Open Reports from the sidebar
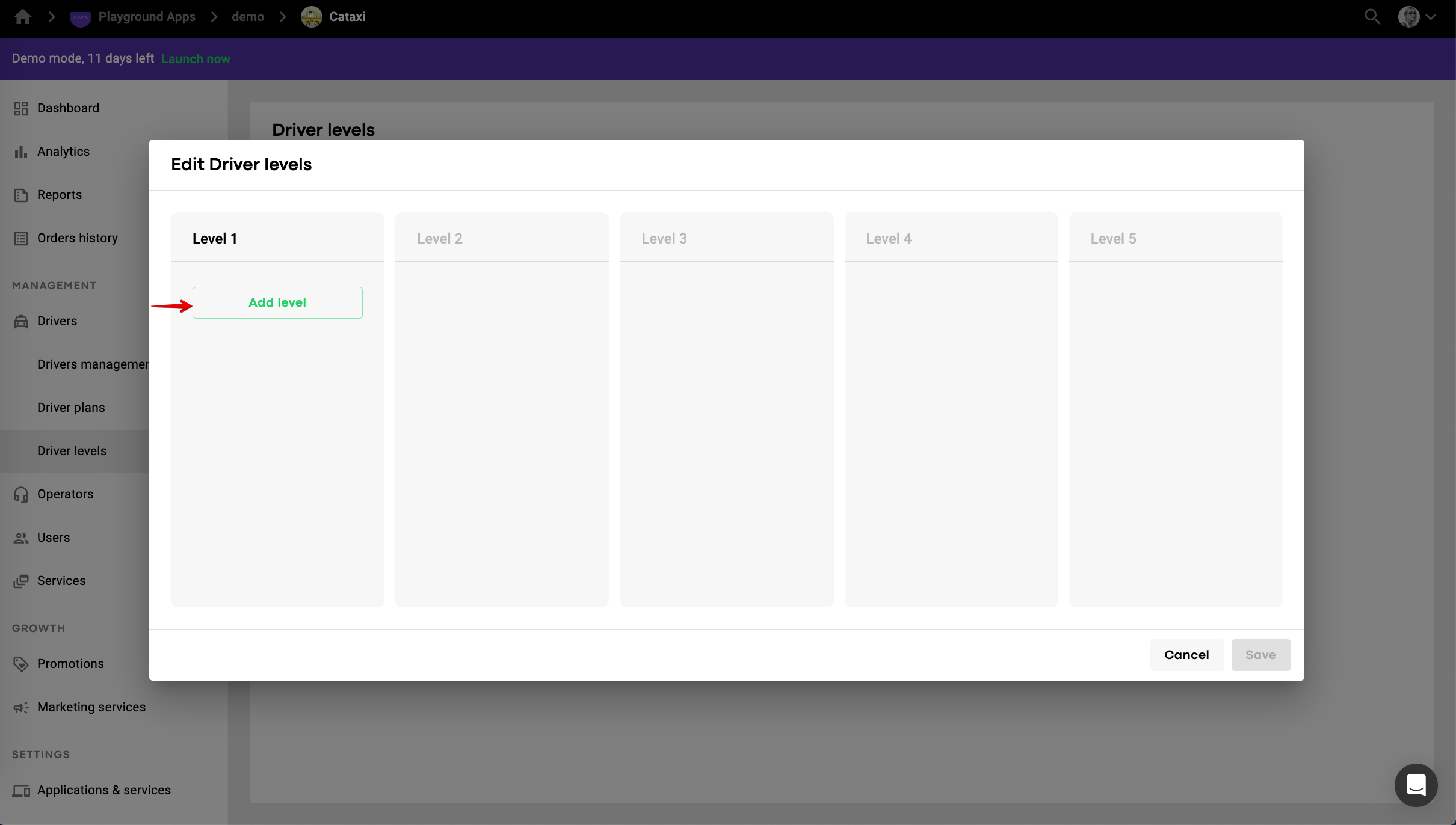Viewport: 1456px width, 825px height. click(60, 195)
